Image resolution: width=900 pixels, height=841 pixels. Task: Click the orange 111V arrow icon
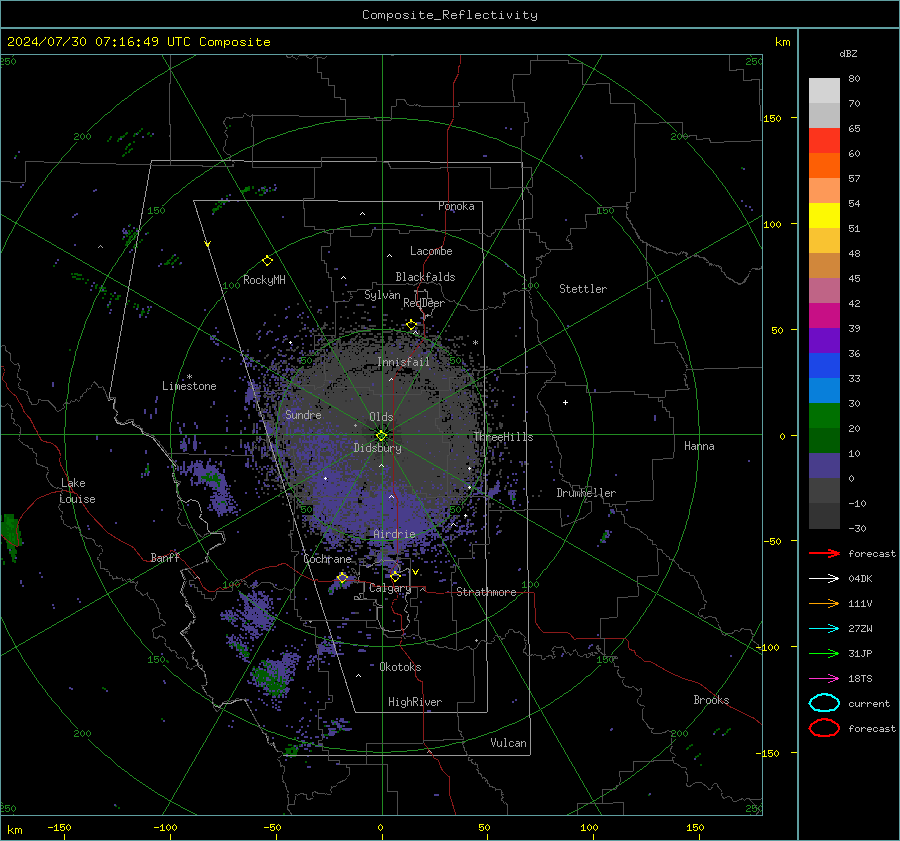point(824,603)
